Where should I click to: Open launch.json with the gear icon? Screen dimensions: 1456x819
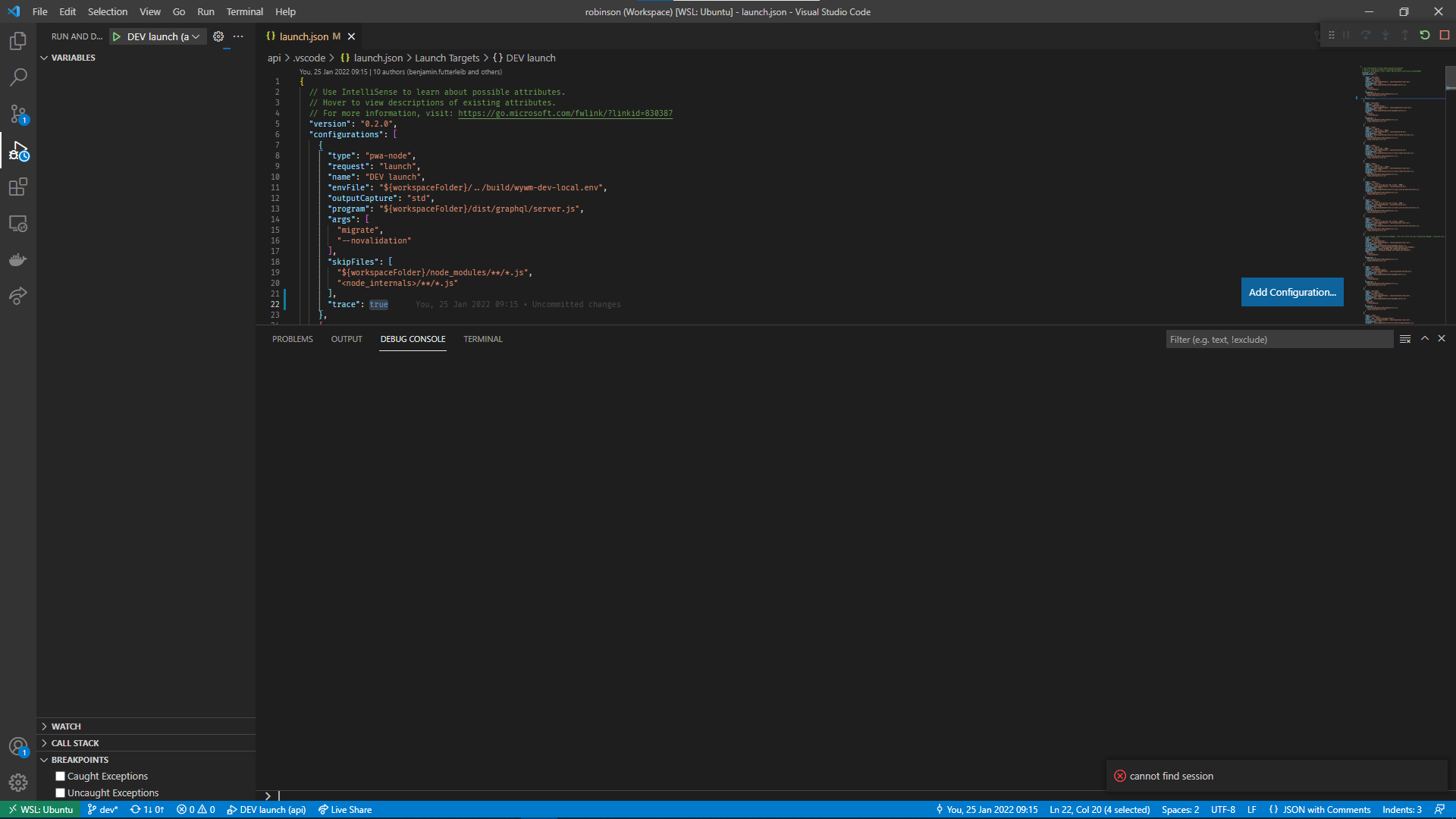tap(218, 36)
